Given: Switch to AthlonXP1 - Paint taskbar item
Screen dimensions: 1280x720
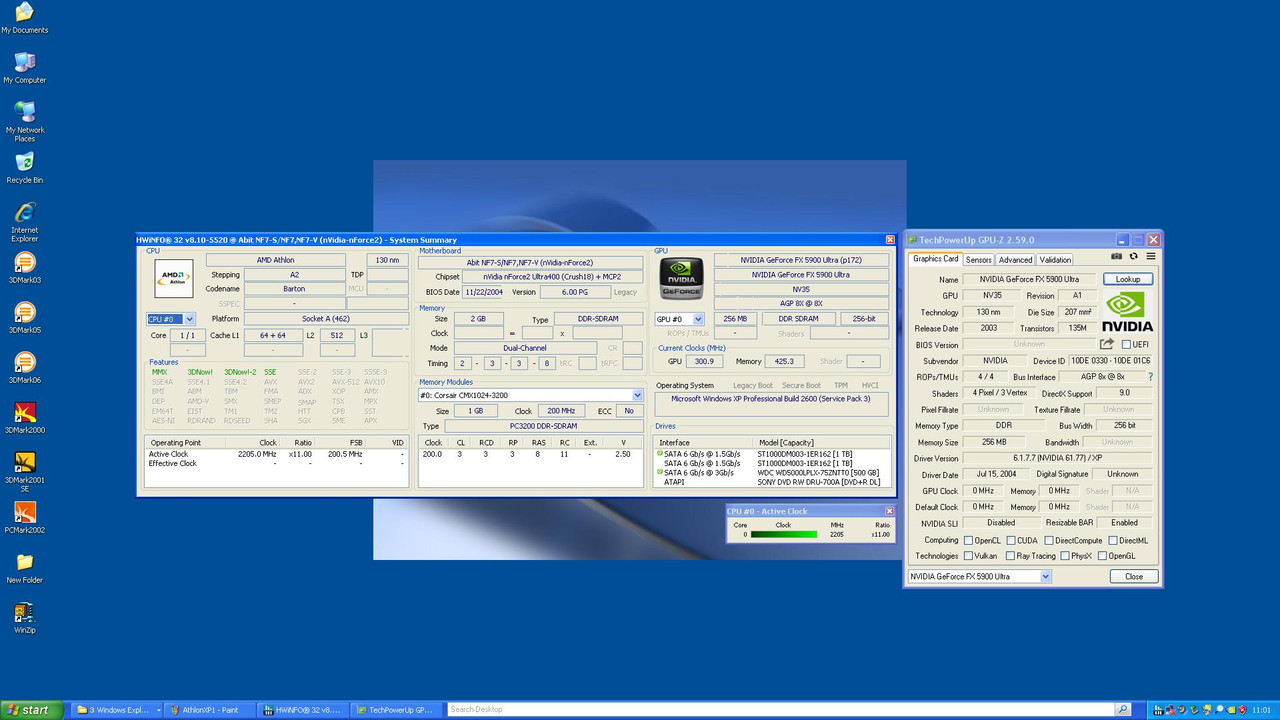Looking at the screenshot, I should (209, 710).
